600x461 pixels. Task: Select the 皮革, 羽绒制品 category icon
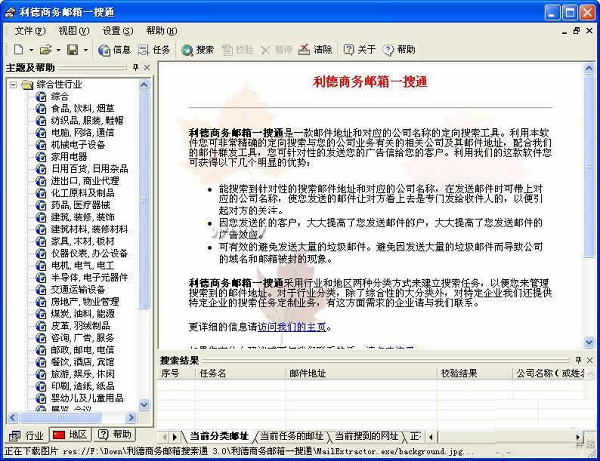[x=41, y=326]
